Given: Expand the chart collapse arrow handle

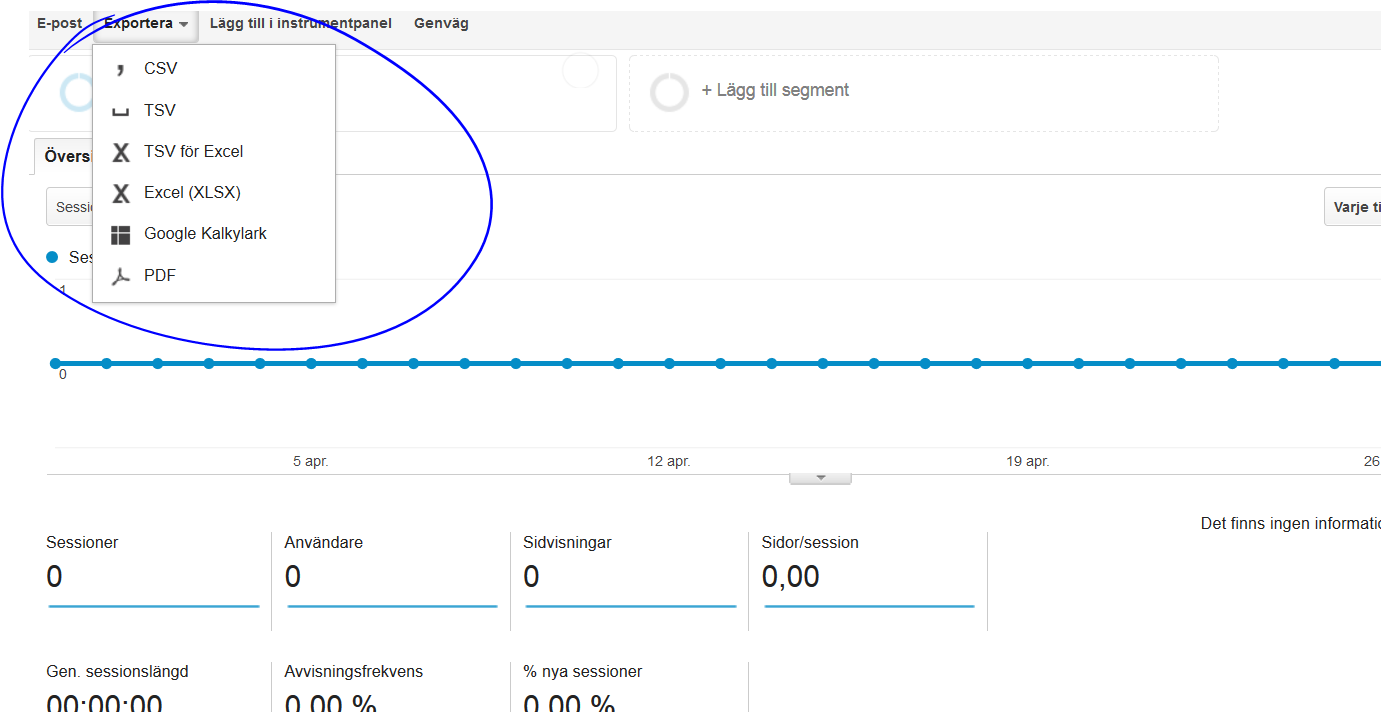Looking at the screenshot, I should [x=820, y=478].
